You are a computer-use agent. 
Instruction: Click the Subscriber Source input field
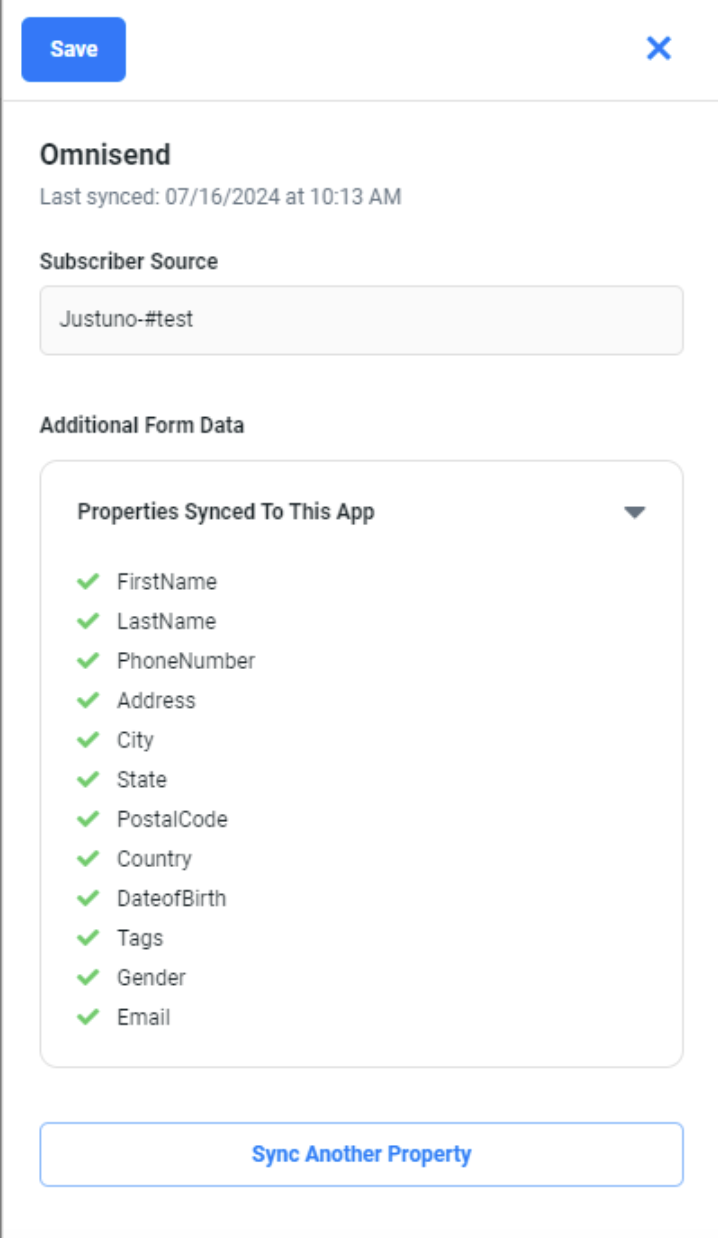point(361,320)
